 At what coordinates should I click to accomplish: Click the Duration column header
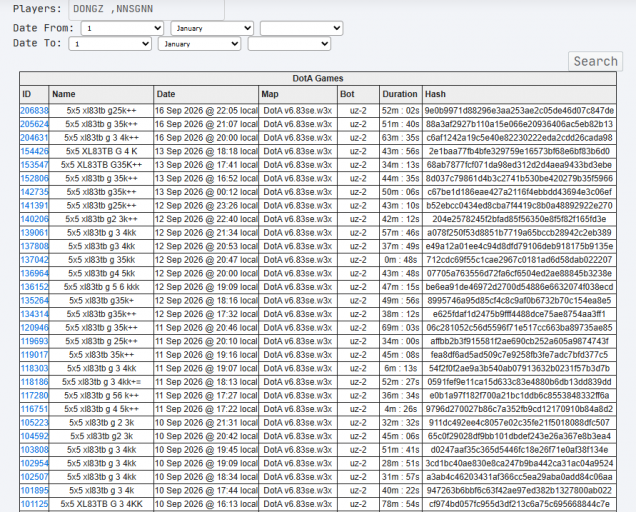point(401,94)
